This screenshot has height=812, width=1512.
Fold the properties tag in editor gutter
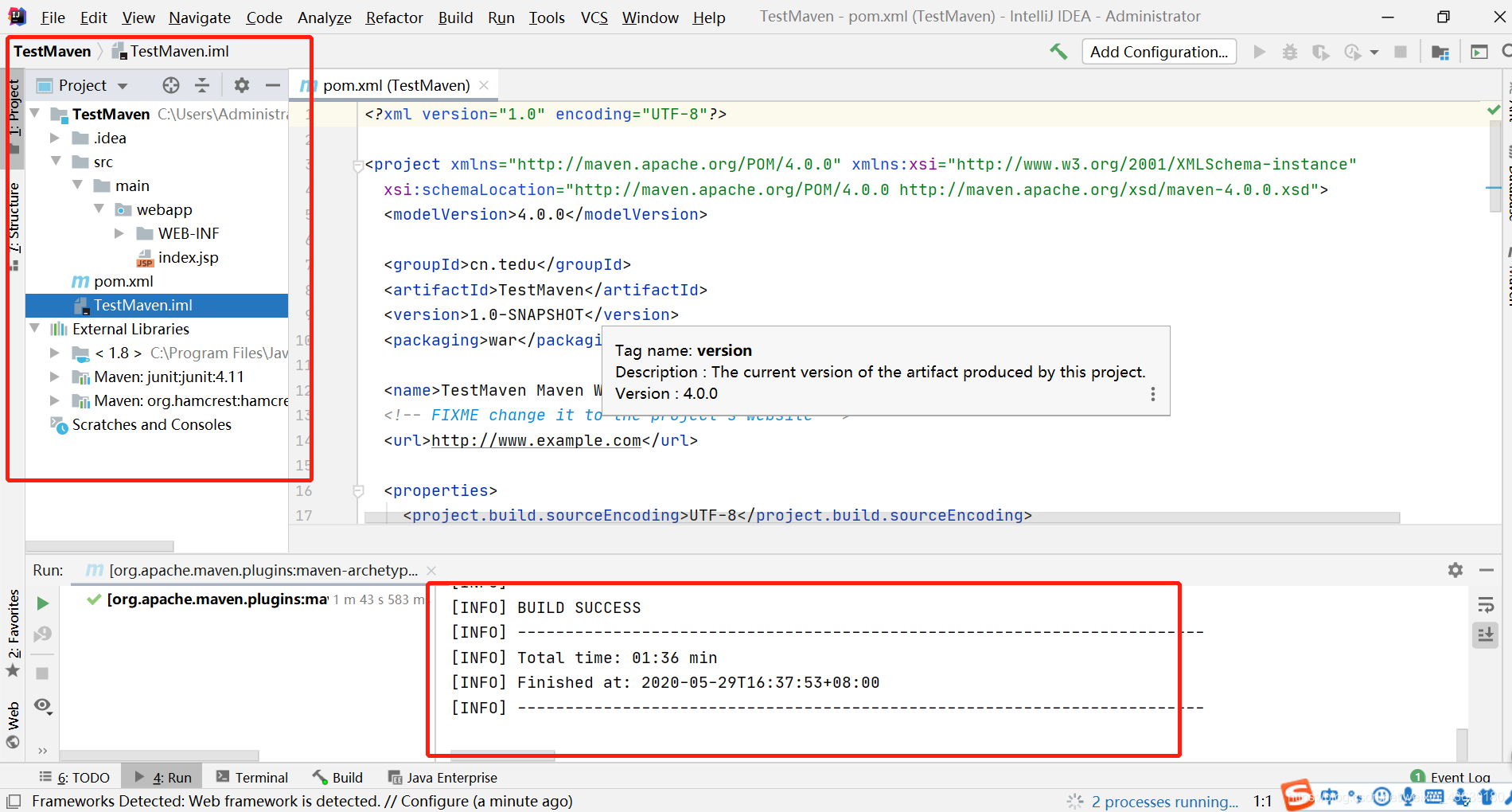coord(359,491)
